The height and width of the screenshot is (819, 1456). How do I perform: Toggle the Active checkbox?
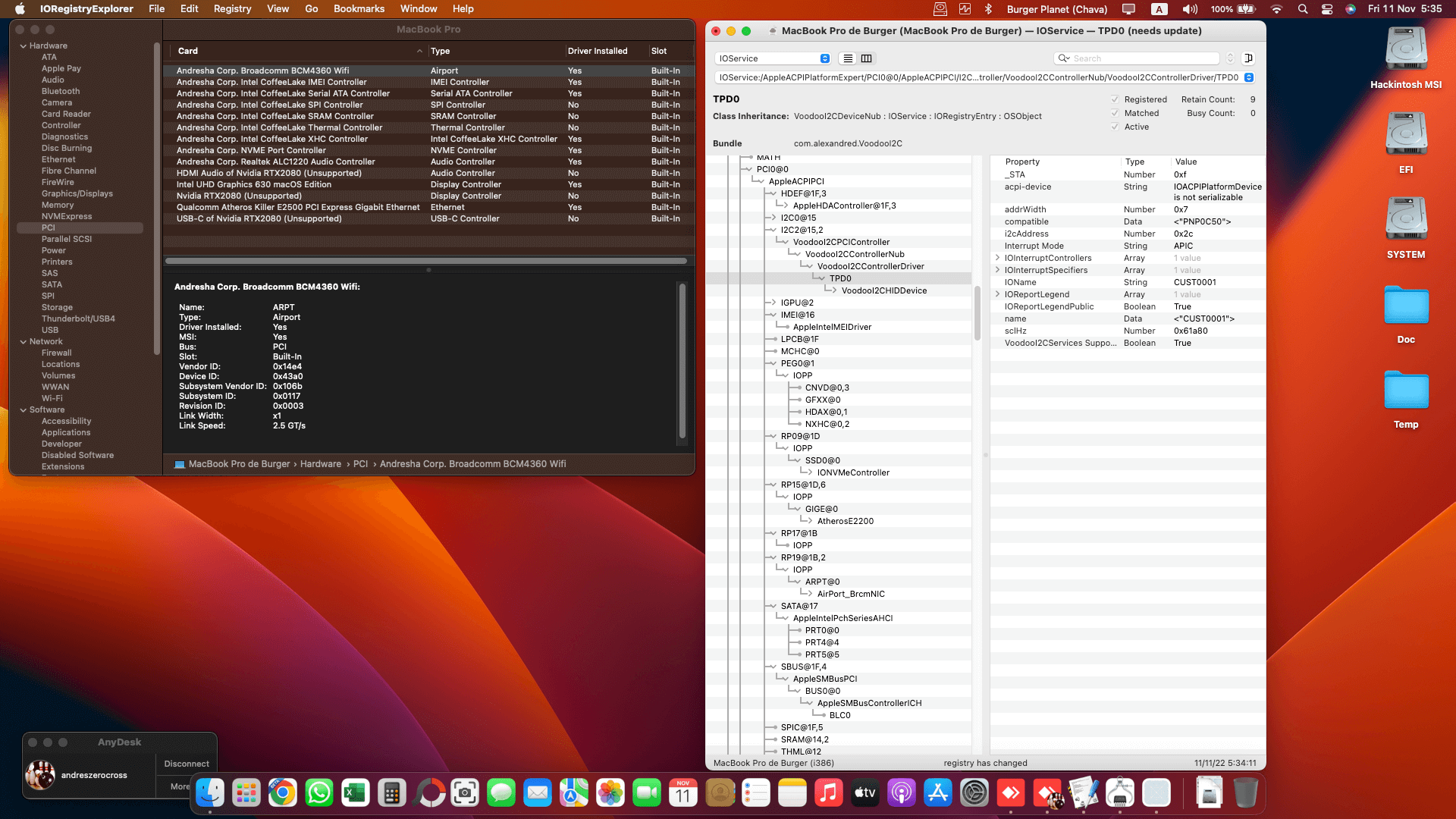pos(1115,127)
